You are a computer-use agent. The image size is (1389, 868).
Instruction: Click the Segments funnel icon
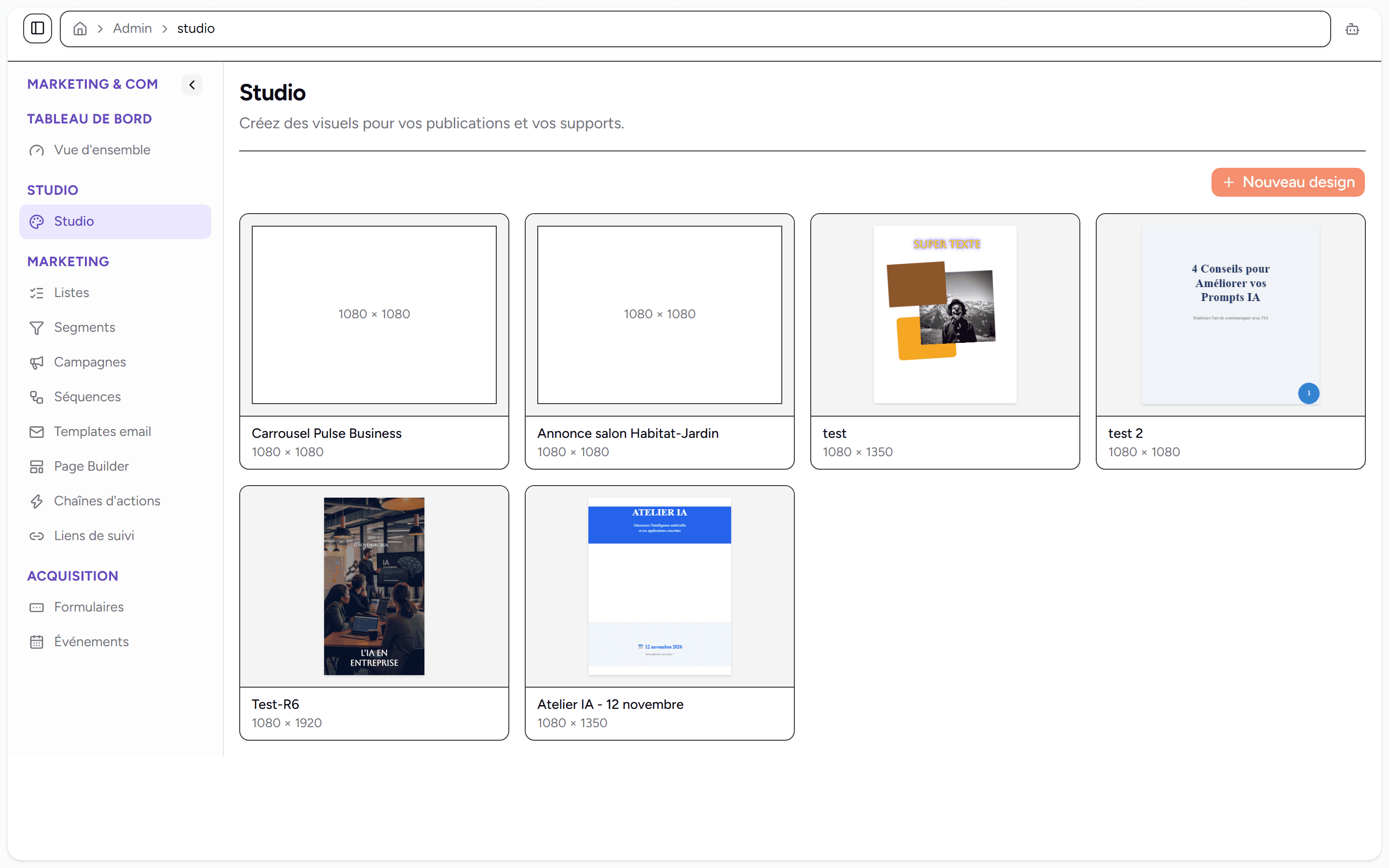pos(37,328)
